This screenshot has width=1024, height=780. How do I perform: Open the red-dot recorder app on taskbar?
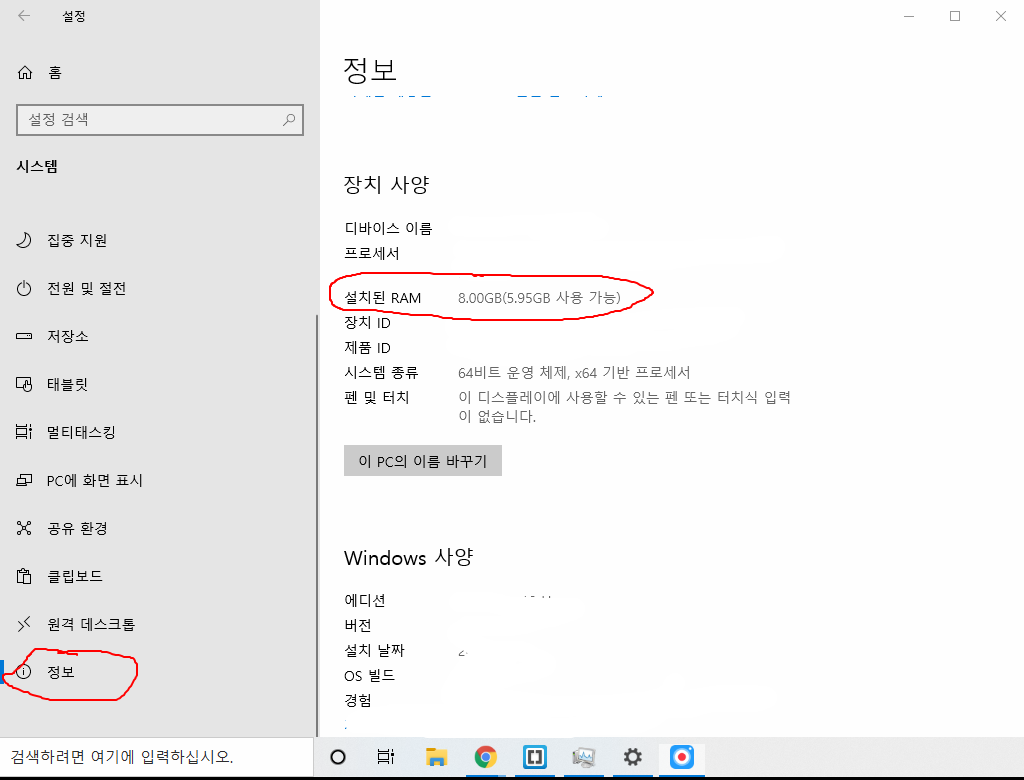coord(682,757)
